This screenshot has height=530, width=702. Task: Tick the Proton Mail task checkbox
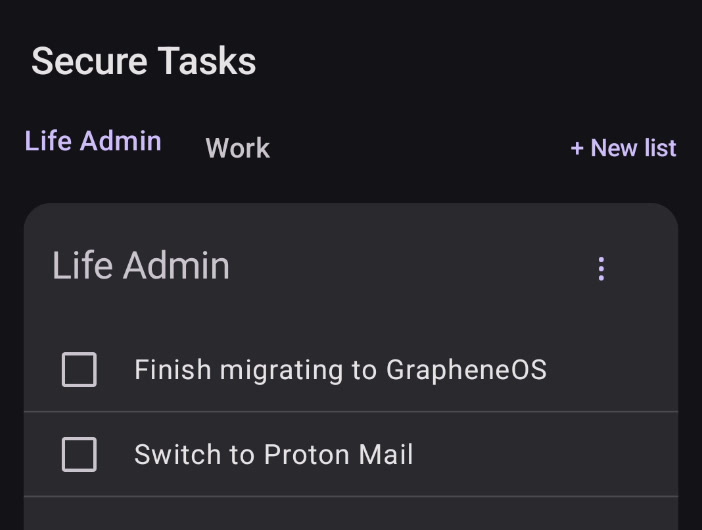click(x=79, y=454)
